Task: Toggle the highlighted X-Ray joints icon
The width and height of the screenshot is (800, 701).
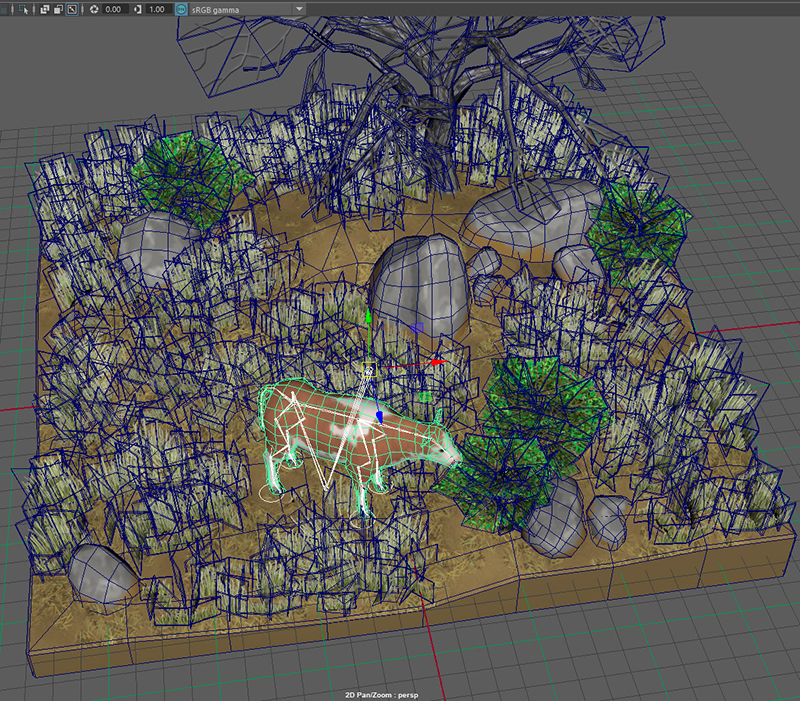Action: 72,9
